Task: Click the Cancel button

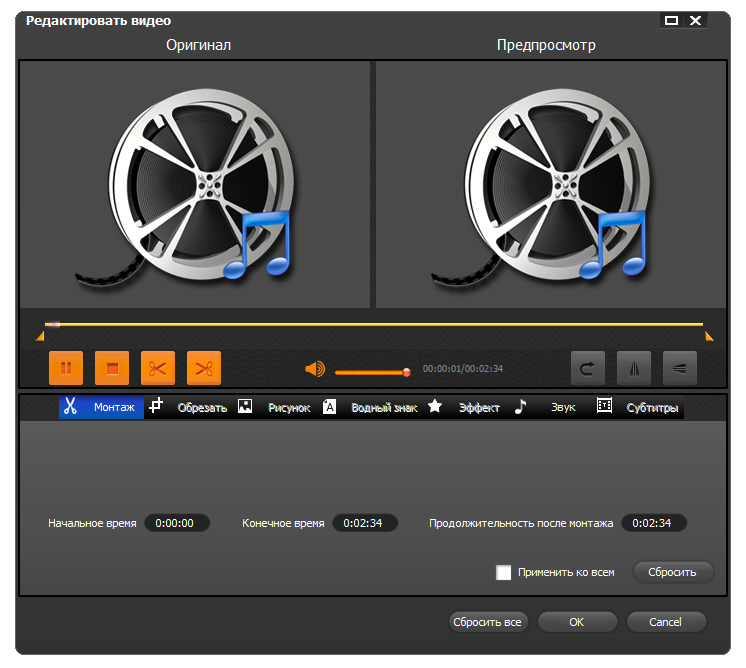Action: click(666, 622)
